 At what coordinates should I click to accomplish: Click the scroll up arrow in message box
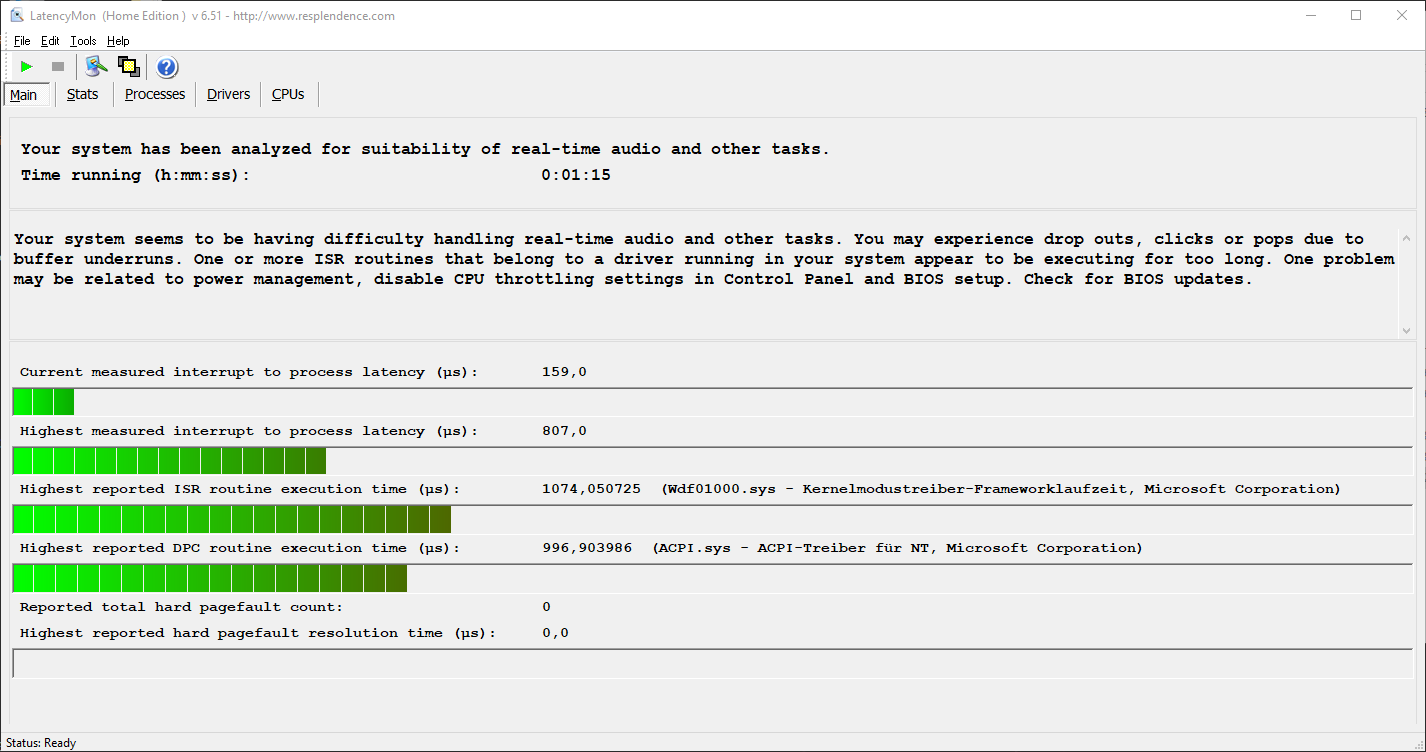[x=1406, y=238]
